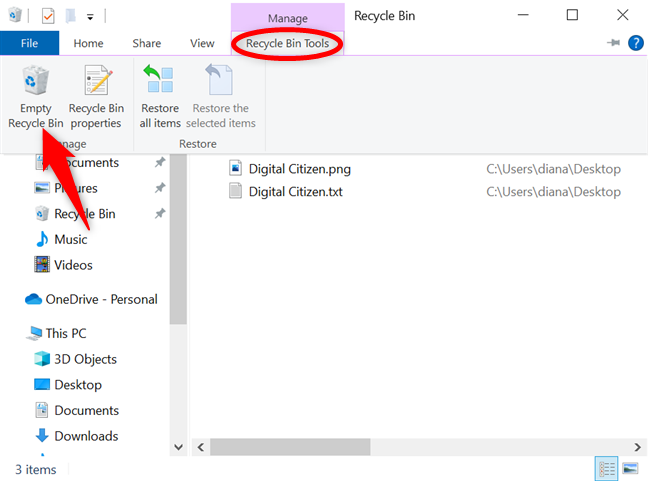648x481 pixels.
Task: Click the 3D Objects cube icon
Action: tap(42, 359)
